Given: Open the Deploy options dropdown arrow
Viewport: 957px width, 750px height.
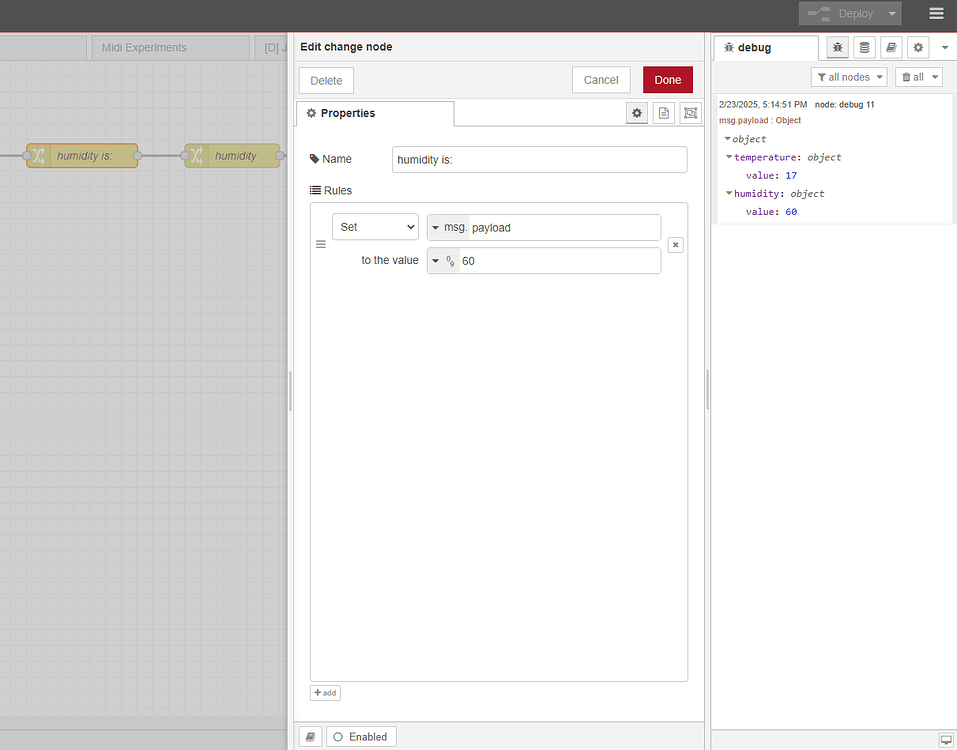Looking at the screenshot, I should pos(892,13).
